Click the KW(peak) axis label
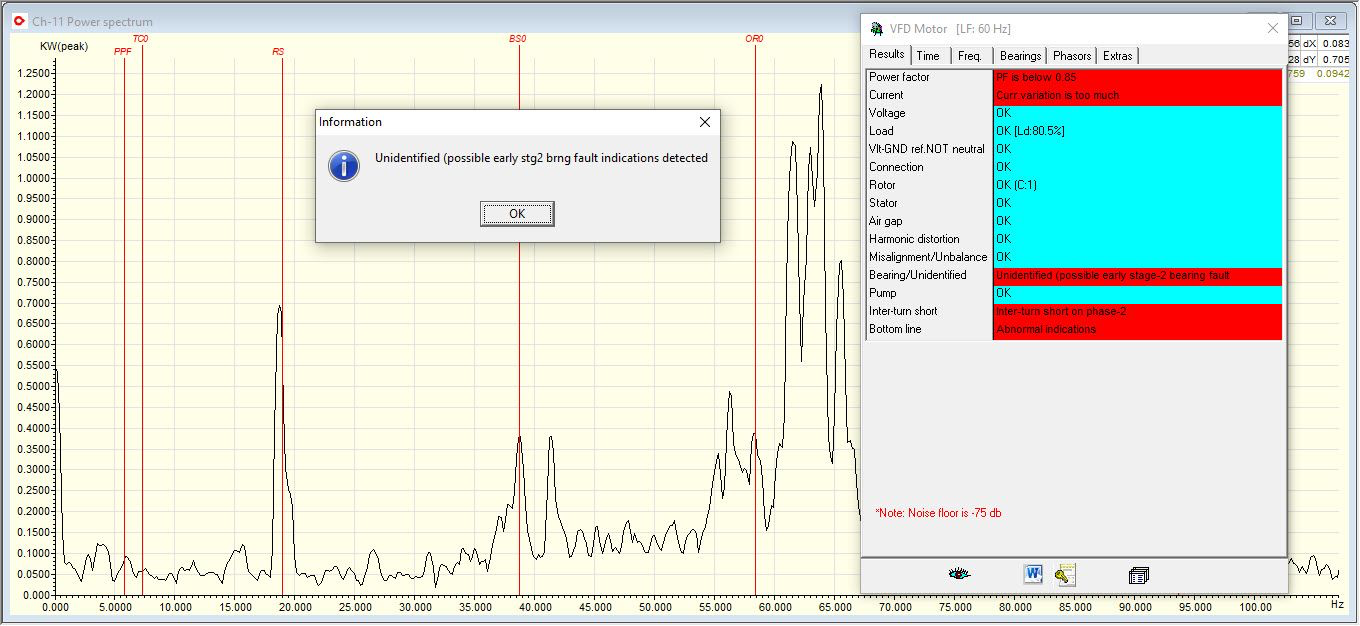1360x626 pixels. pyautogui.click(x=64, y=47)
